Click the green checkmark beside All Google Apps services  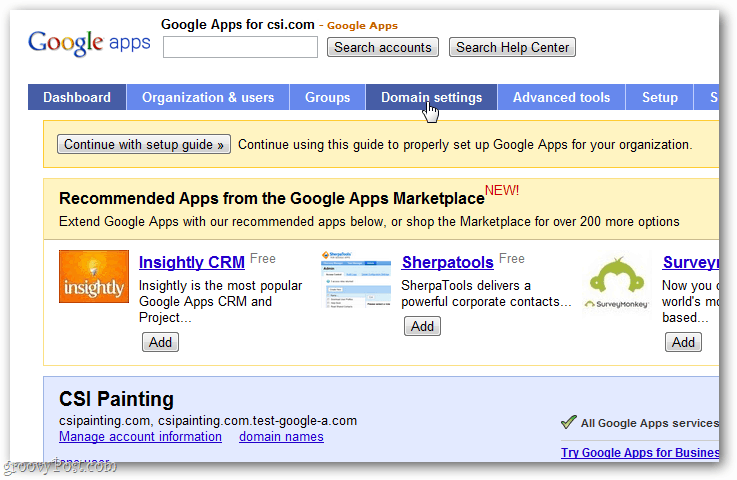click(x=569, y=422)
